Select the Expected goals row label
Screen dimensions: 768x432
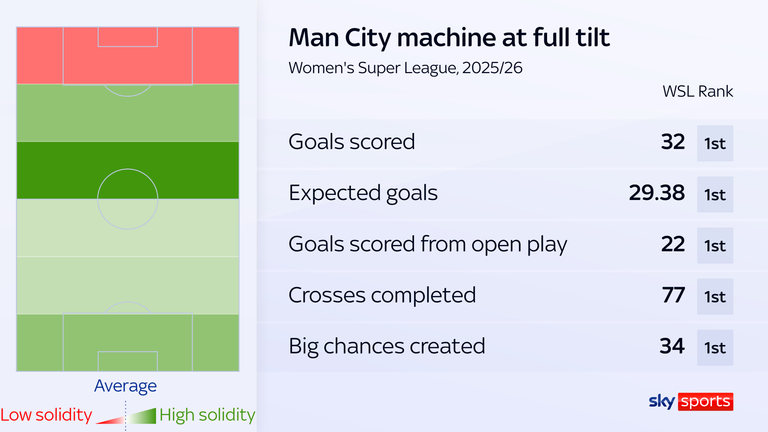tap(363, 194)
